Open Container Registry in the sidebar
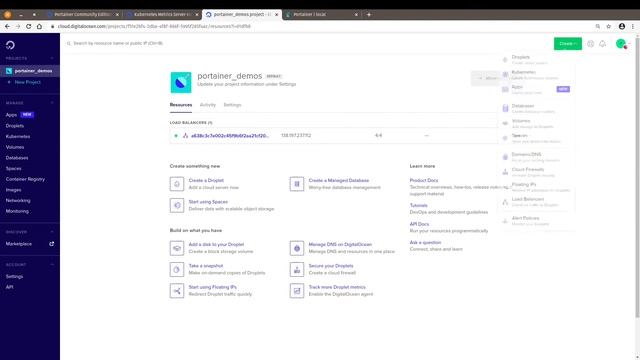Image resolution: width=640 pixels, height=360 pixels. pos(25,179)
